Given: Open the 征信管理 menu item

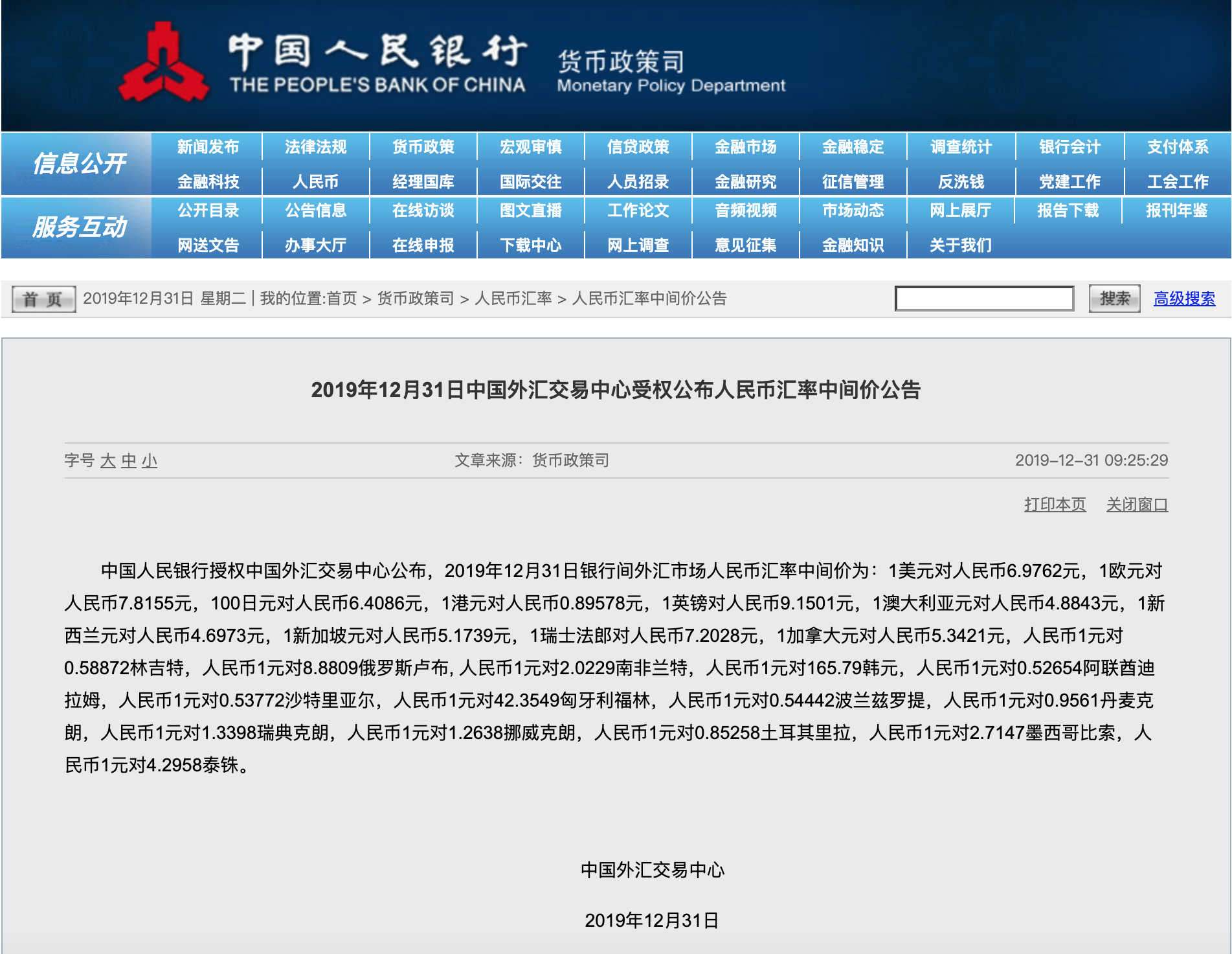Looking at the screenshot, I should tap(853, 182).
